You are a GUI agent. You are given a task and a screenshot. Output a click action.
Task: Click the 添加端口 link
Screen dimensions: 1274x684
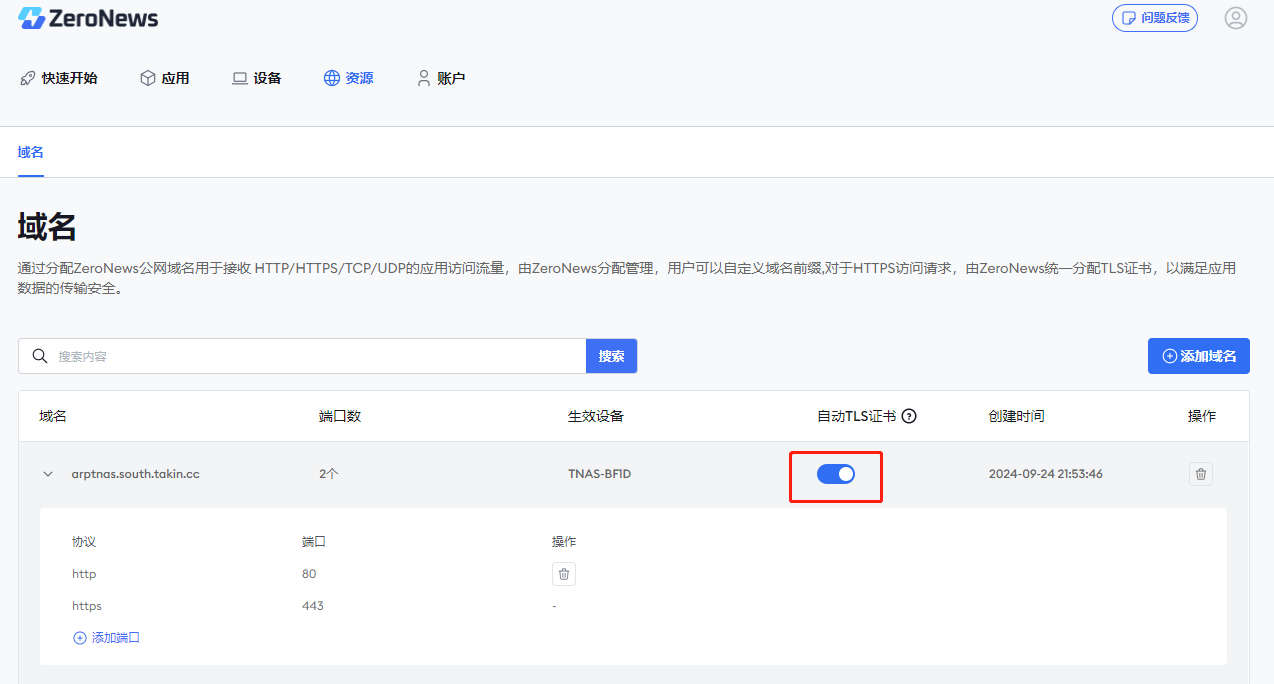107,637
